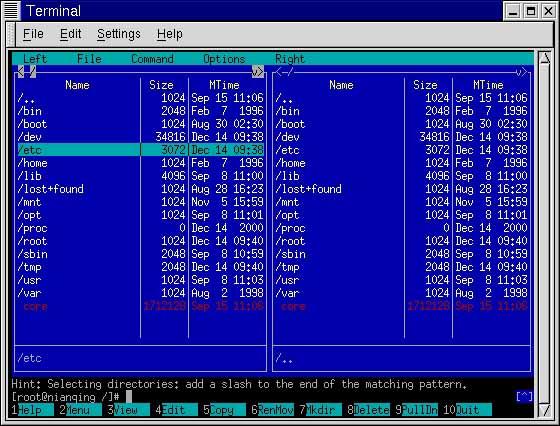Viewport: 560px width, 426px height.
Task: Click the menu bar drag handle beside File
Action: pos(11,34)
